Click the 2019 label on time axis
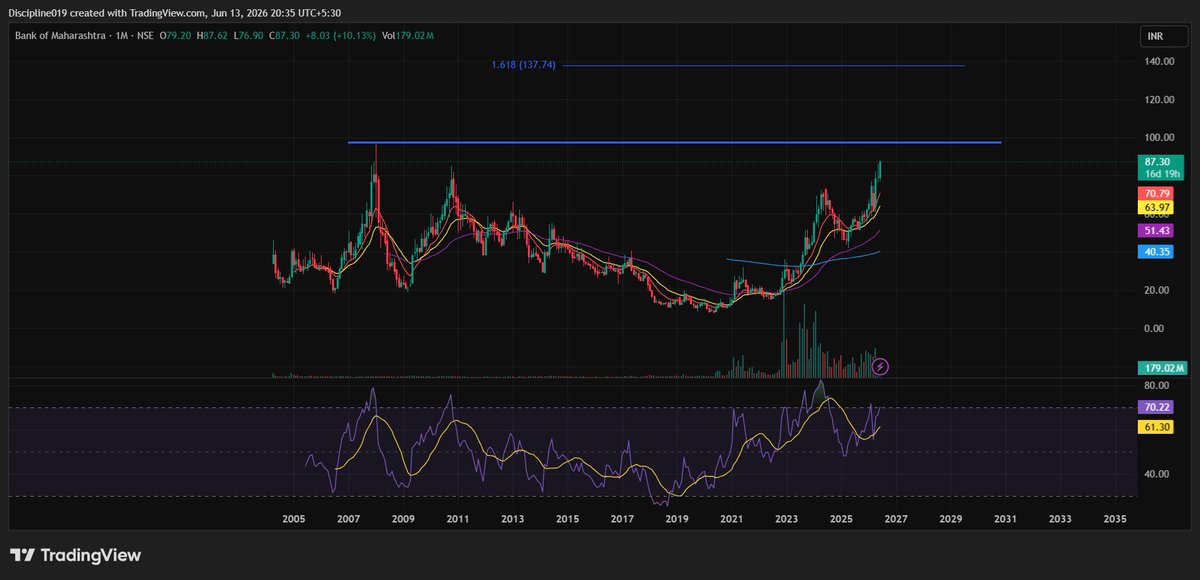The image size is (1200, 580). click(x=677, y=519)
